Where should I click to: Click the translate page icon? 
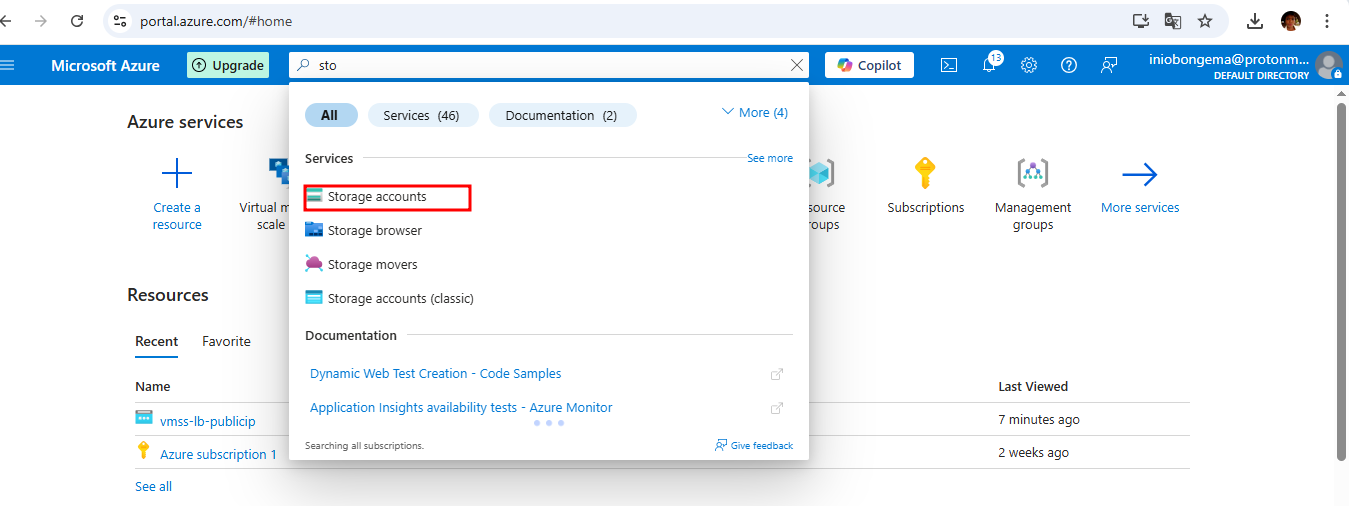coord(1173,21)
